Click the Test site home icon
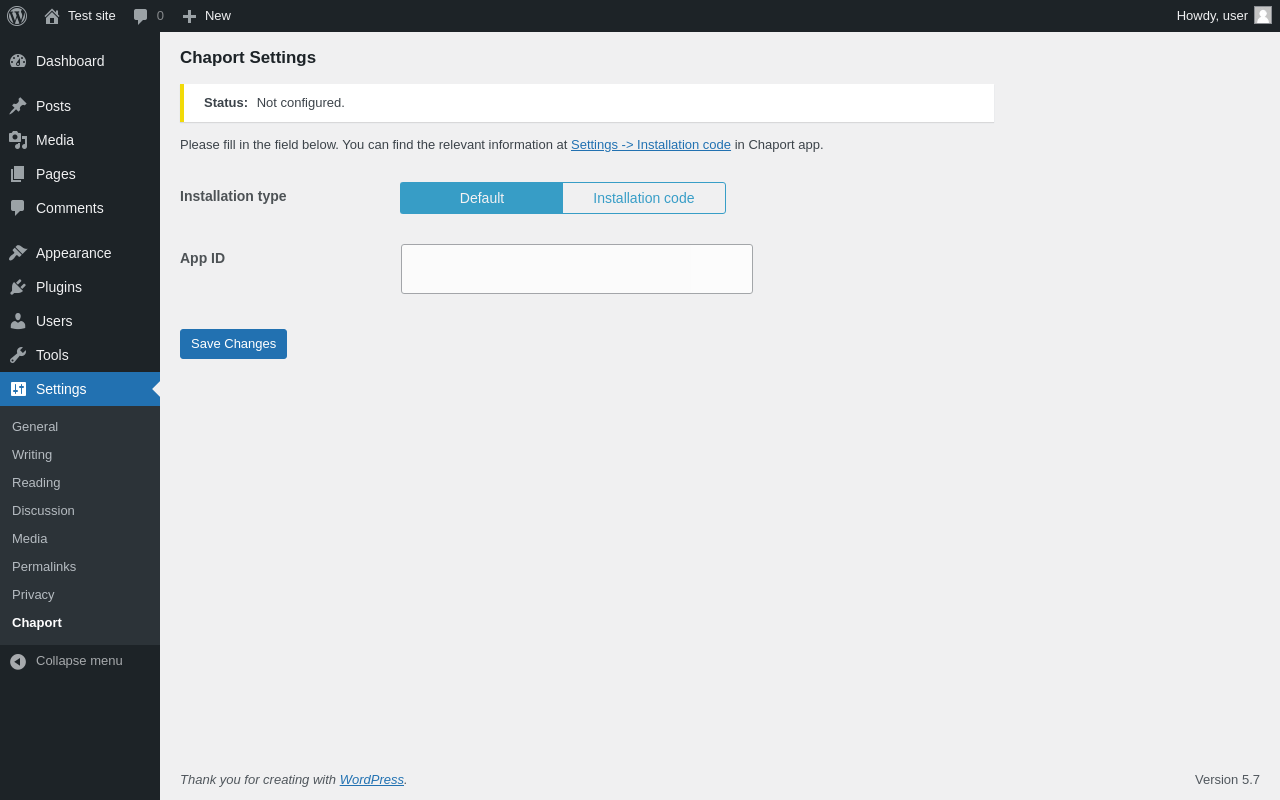This screenshot has width=1280, height=800. click(52, 16)
